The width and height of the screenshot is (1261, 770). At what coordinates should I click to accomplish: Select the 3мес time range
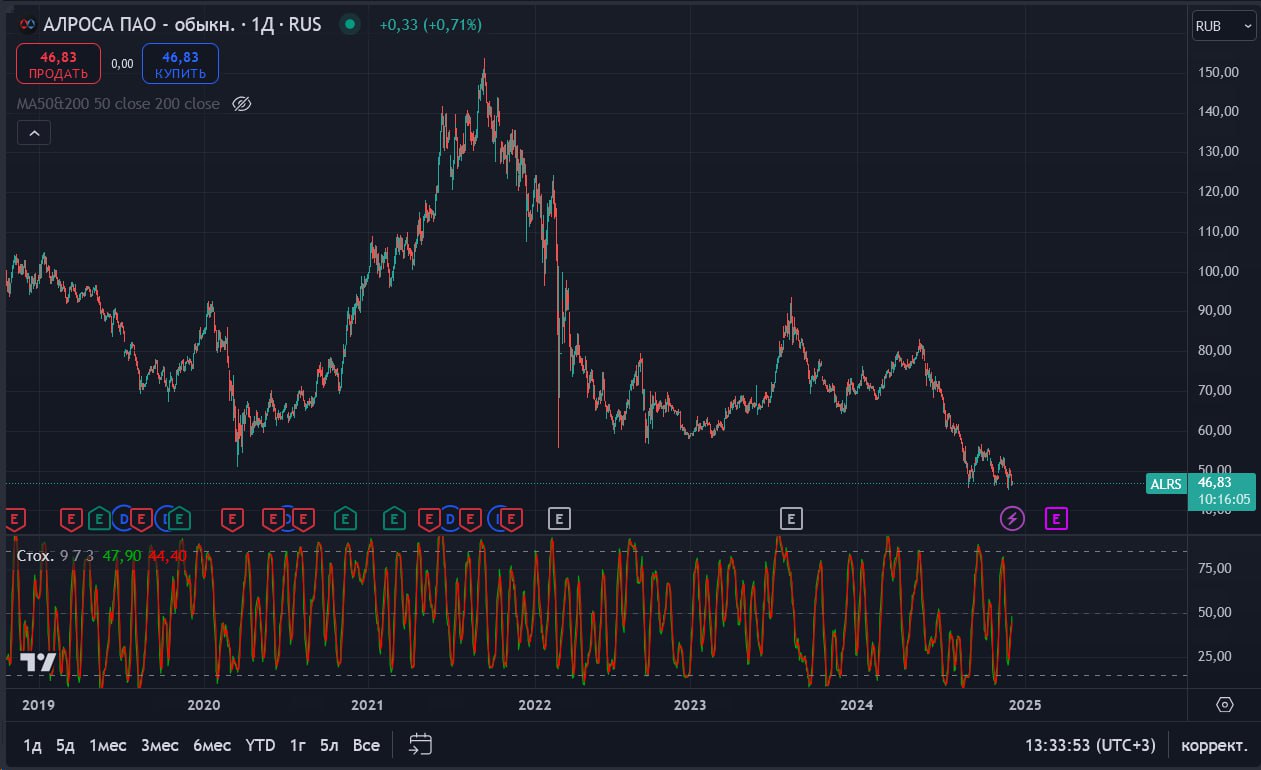tap(160, 745)
